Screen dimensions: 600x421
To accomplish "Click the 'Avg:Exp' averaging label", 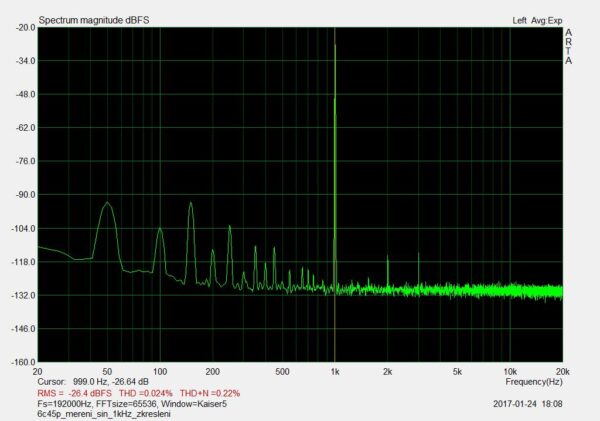I will [546, 21].
